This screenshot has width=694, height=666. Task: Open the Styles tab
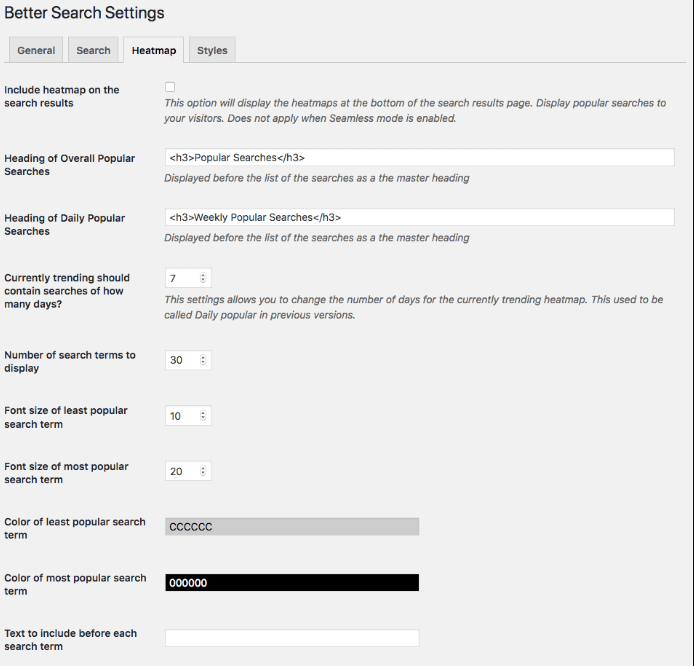(212, 51)
